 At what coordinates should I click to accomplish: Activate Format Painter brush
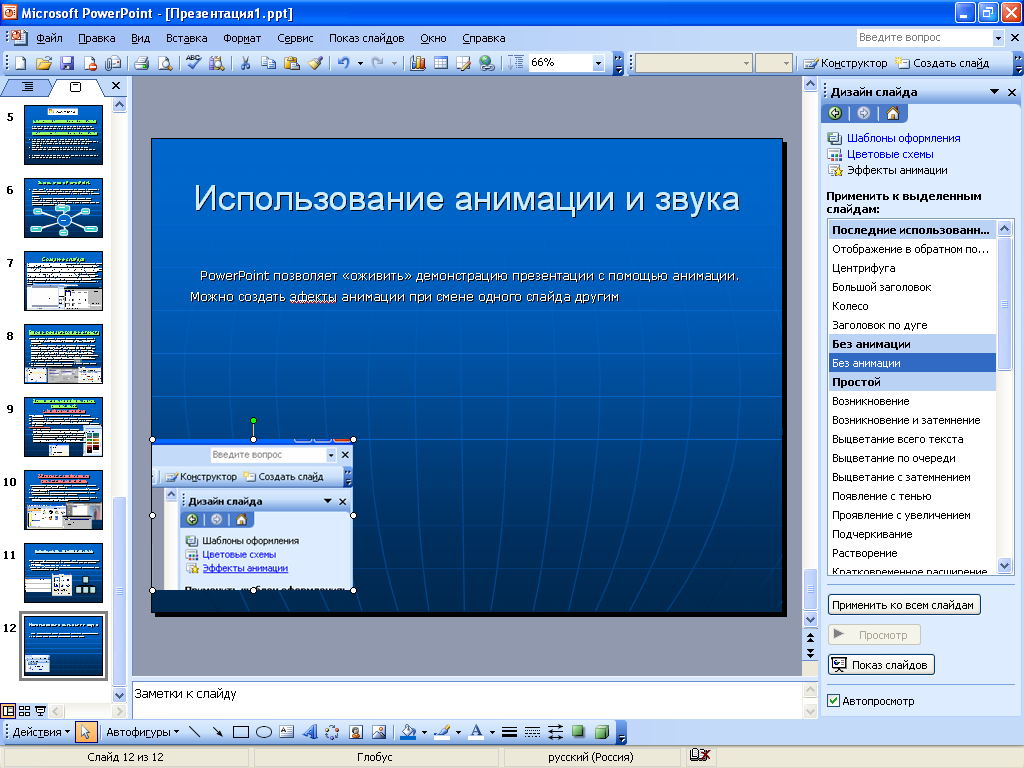(x=315, y=63)
